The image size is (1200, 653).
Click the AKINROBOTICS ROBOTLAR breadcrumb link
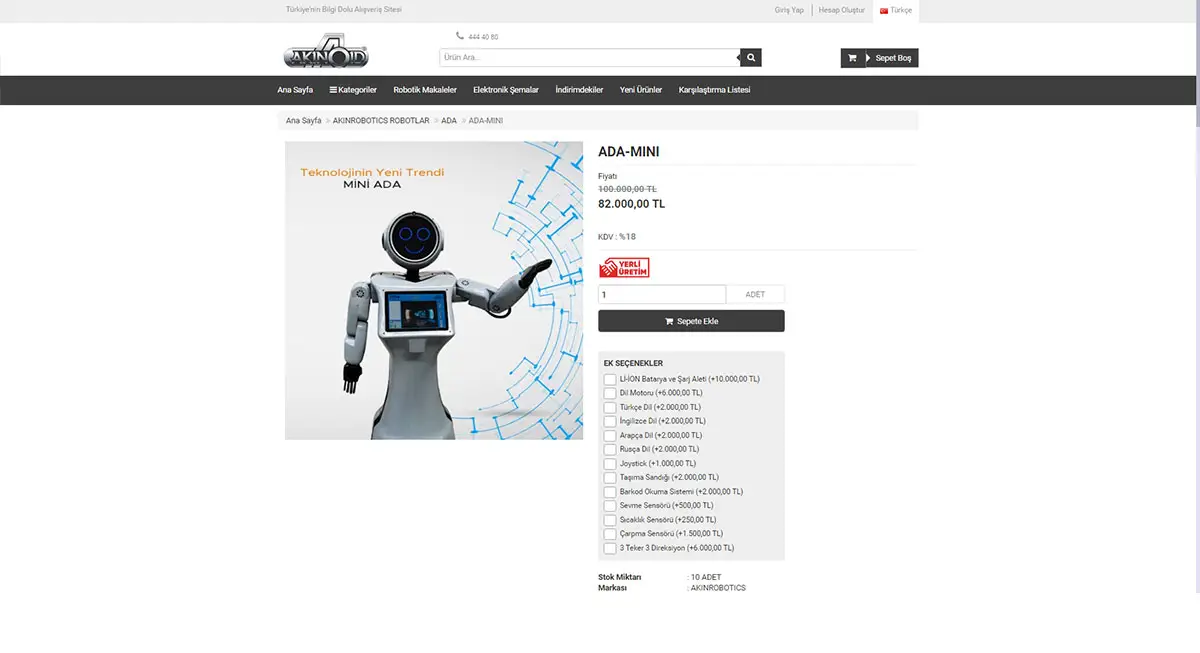381,120
